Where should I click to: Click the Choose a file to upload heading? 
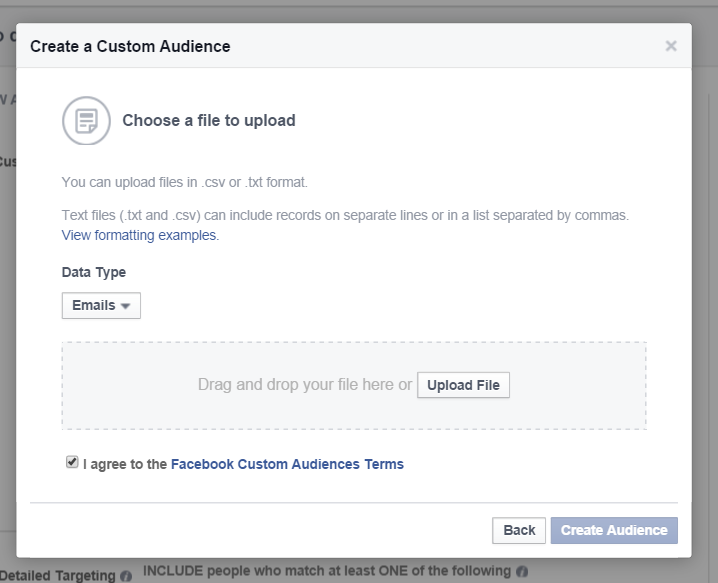(x=209, y=120)
